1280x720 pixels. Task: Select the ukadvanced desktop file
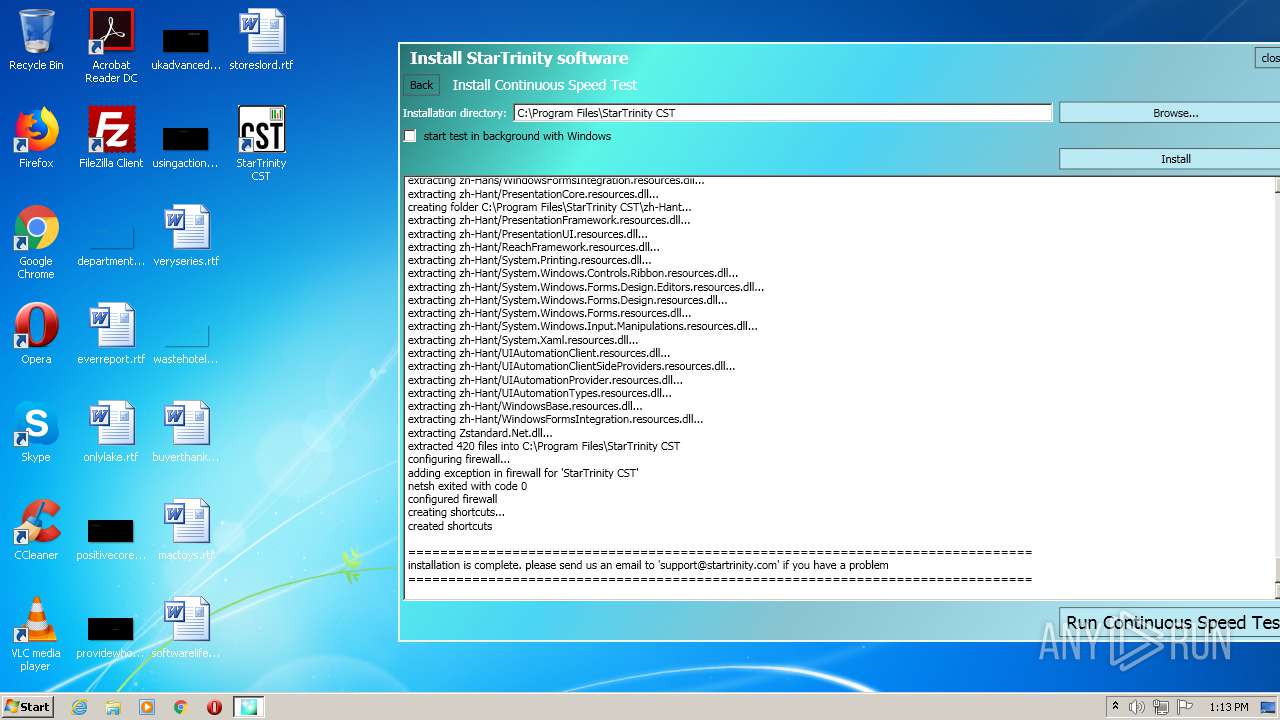pyautogui.click(x=186, y=46)
